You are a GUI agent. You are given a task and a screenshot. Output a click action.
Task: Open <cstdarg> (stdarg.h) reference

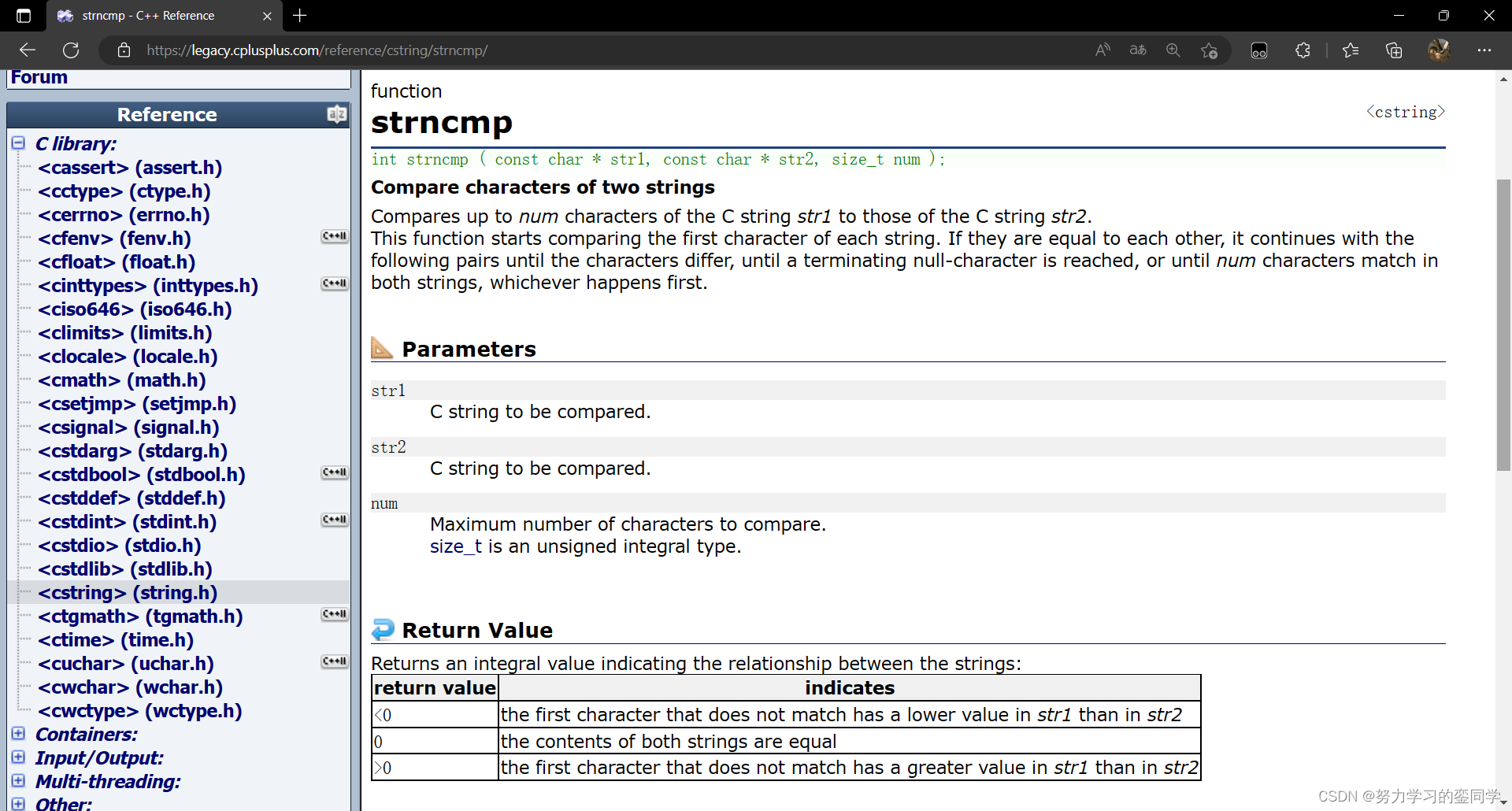(x=132, y=451)
